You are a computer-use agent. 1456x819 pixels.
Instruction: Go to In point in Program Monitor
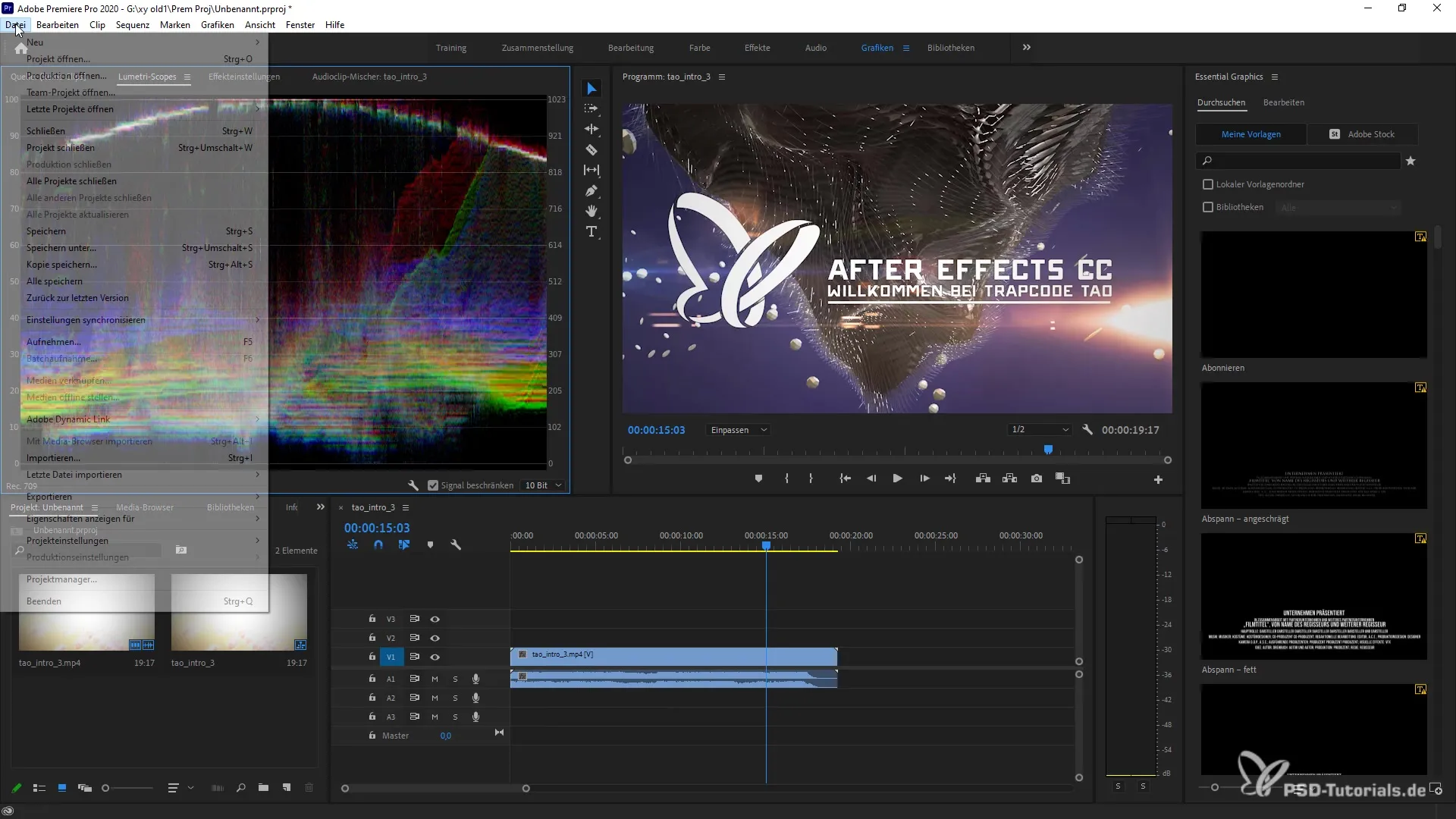pos(845,479)
